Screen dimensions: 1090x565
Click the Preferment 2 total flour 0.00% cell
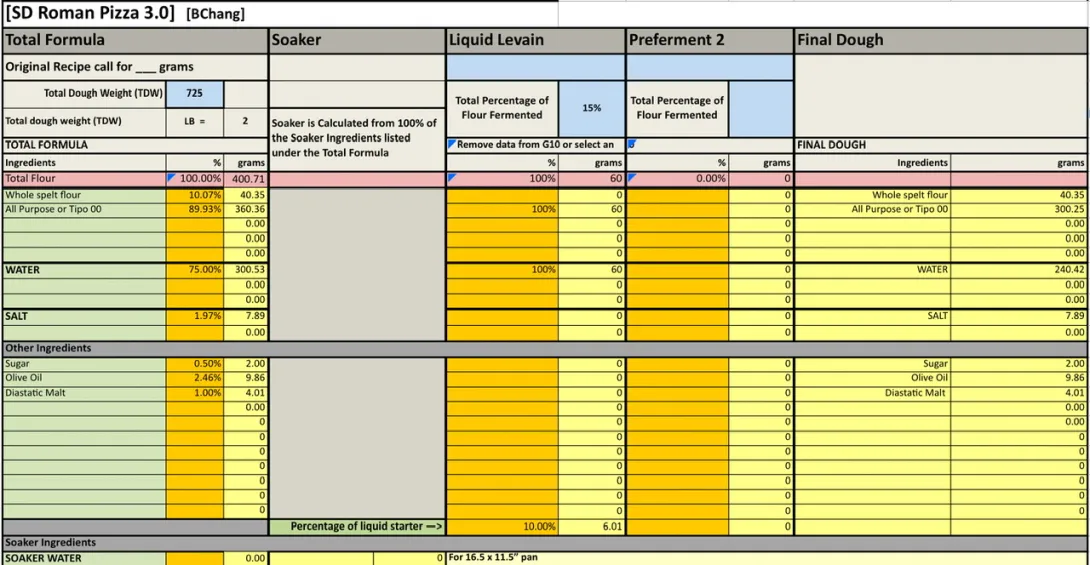click(677, 178)
